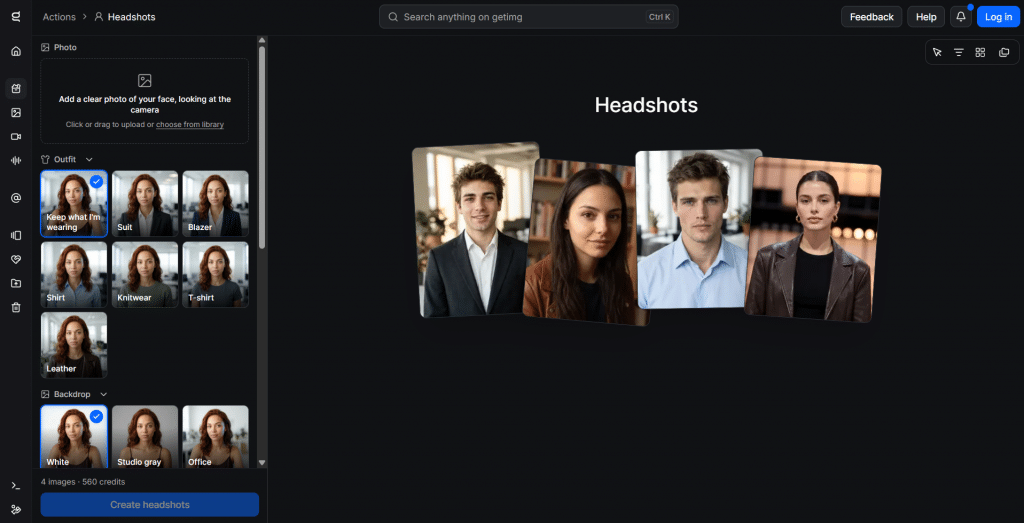Image resolution: width=1024 pixels, height=523 pixels.
Task: Click the Log in button
Action: point(999,17)
